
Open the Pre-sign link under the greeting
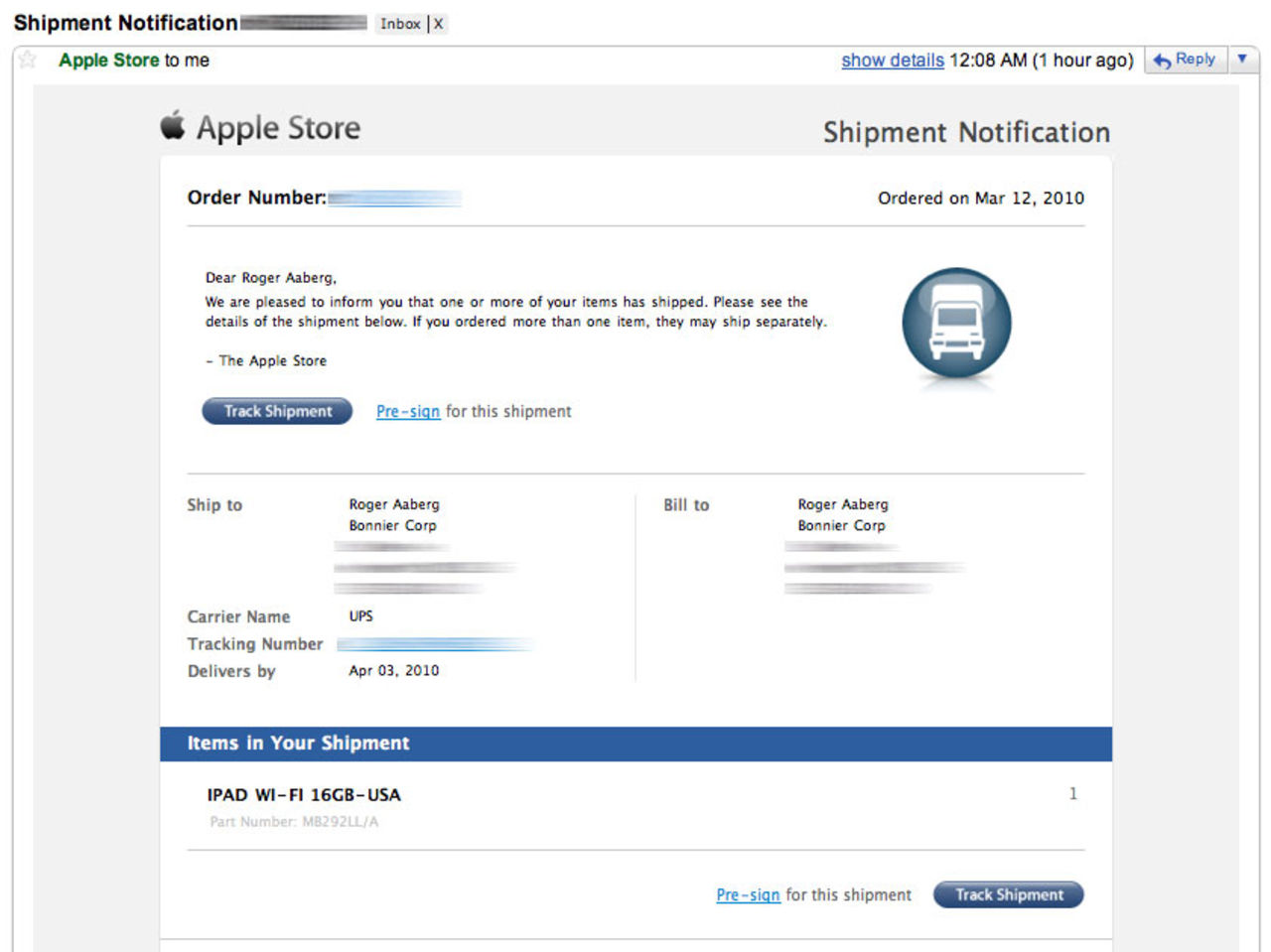point(407,411)
